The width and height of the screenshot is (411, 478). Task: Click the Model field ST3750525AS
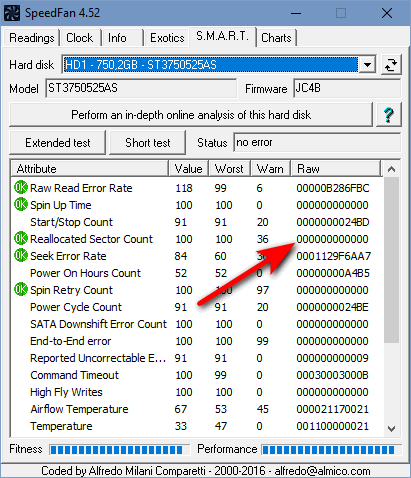coord(141,88)
